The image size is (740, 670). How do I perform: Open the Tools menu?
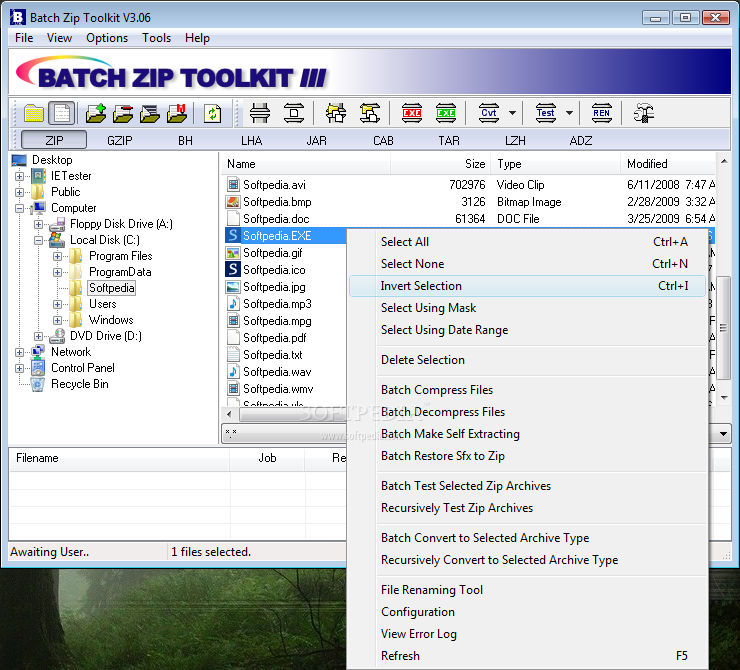(157, 38)
